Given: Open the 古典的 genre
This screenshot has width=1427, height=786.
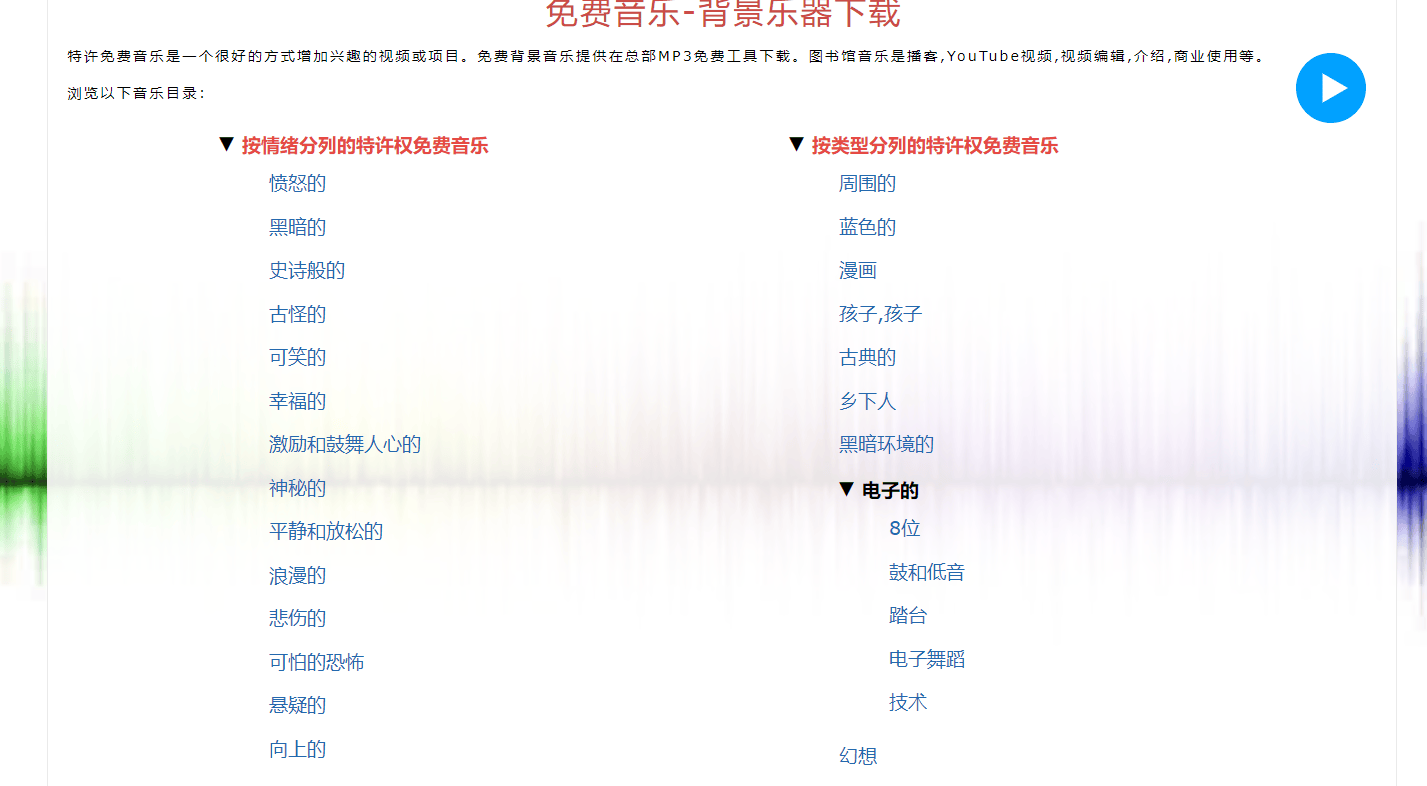Looking at the screenshot, I should point(867,358).
